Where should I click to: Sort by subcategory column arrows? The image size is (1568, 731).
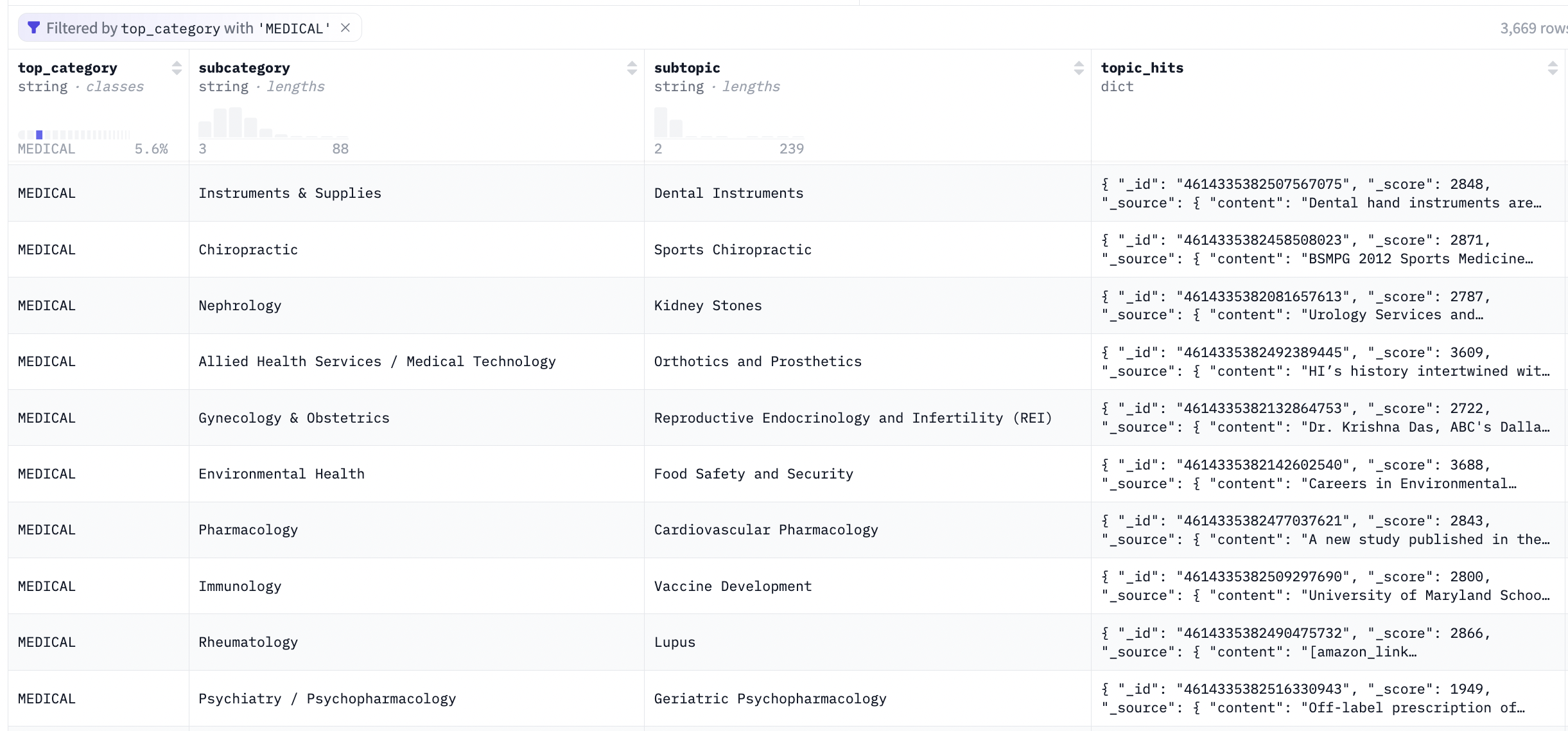point(632,68)
